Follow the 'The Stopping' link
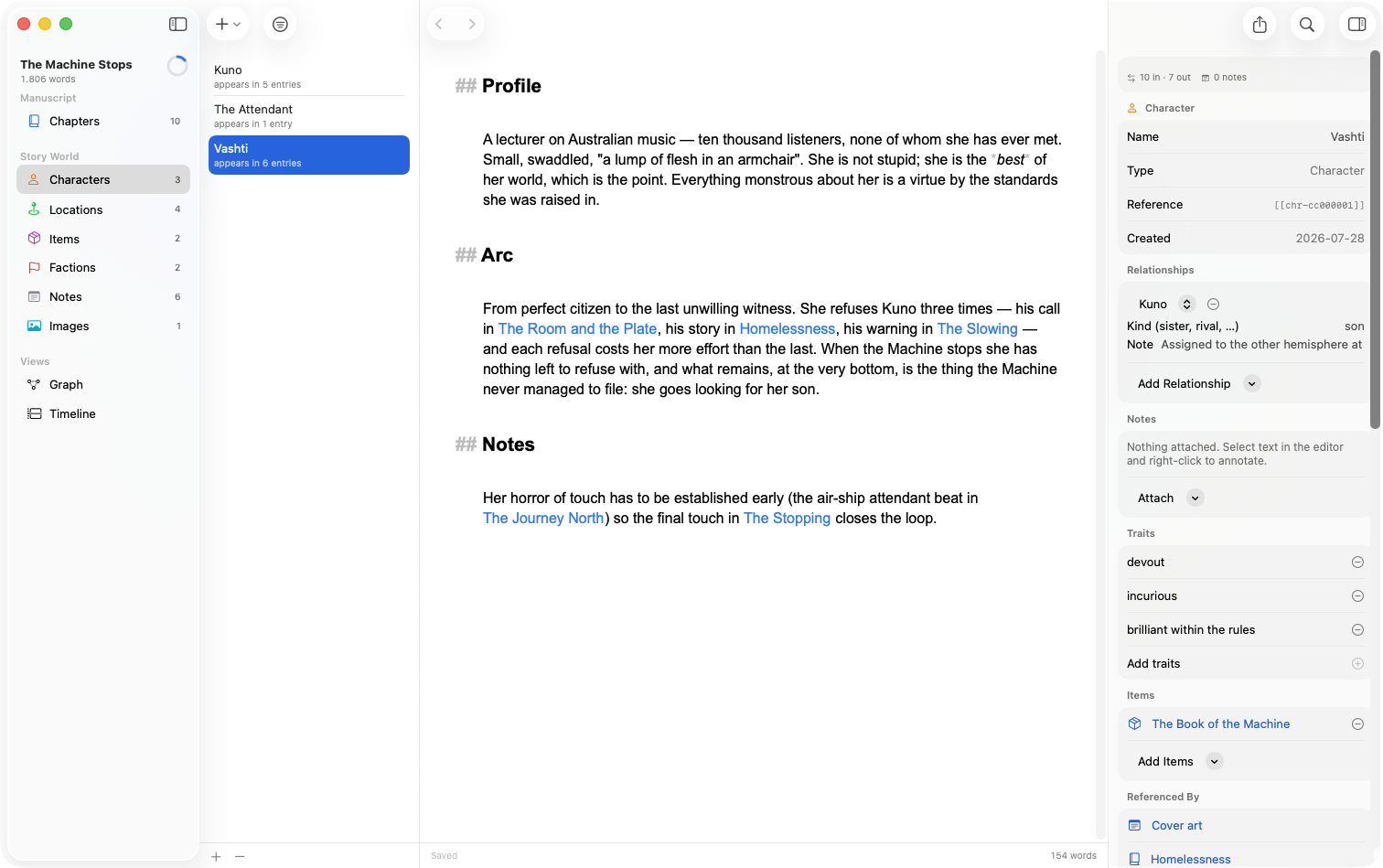1383x868 pixels. pos(788,519)
